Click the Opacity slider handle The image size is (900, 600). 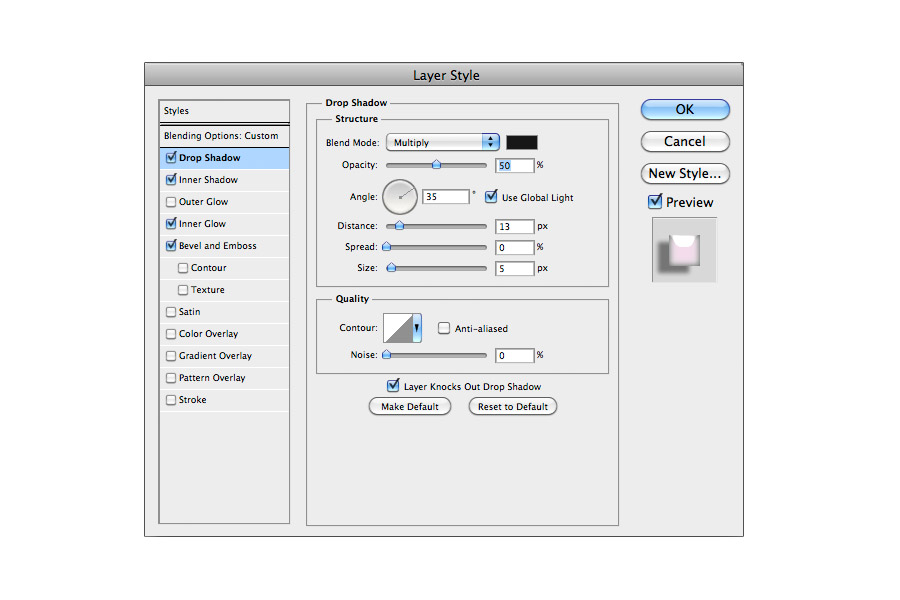click(x=436, y=165)
